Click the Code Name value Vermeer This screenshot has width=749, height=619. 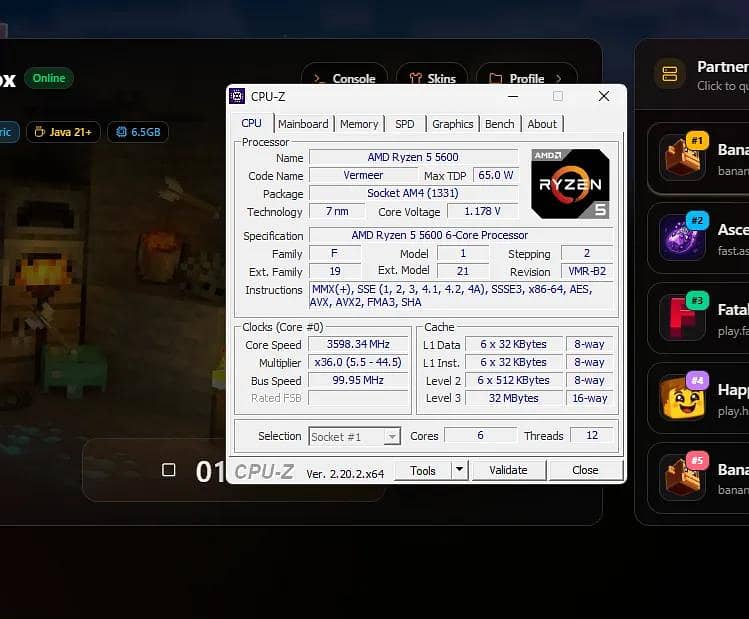coord(363,175)
